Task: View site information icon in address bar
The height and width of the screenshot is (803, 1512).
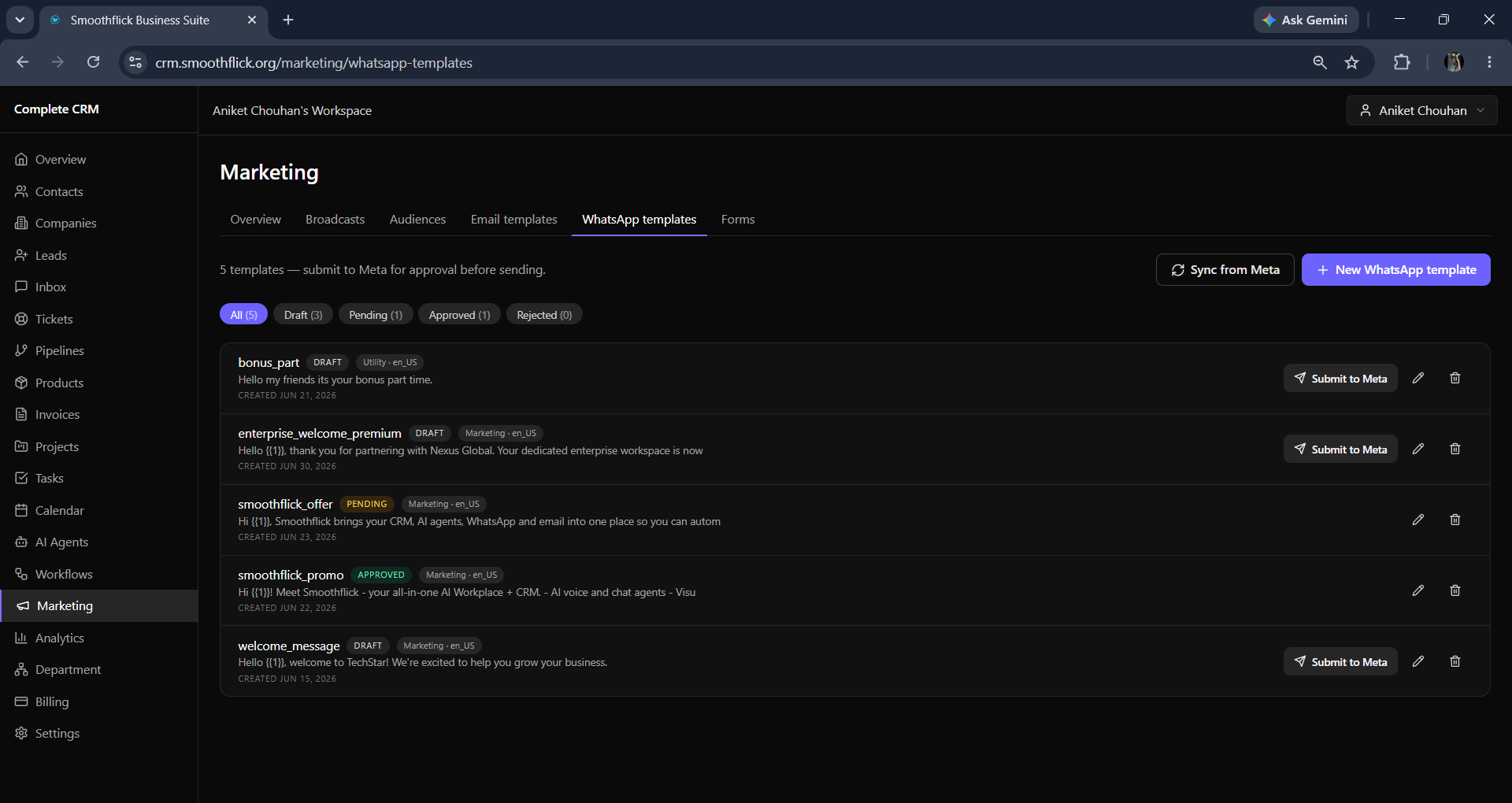Action: click(135, 62)
